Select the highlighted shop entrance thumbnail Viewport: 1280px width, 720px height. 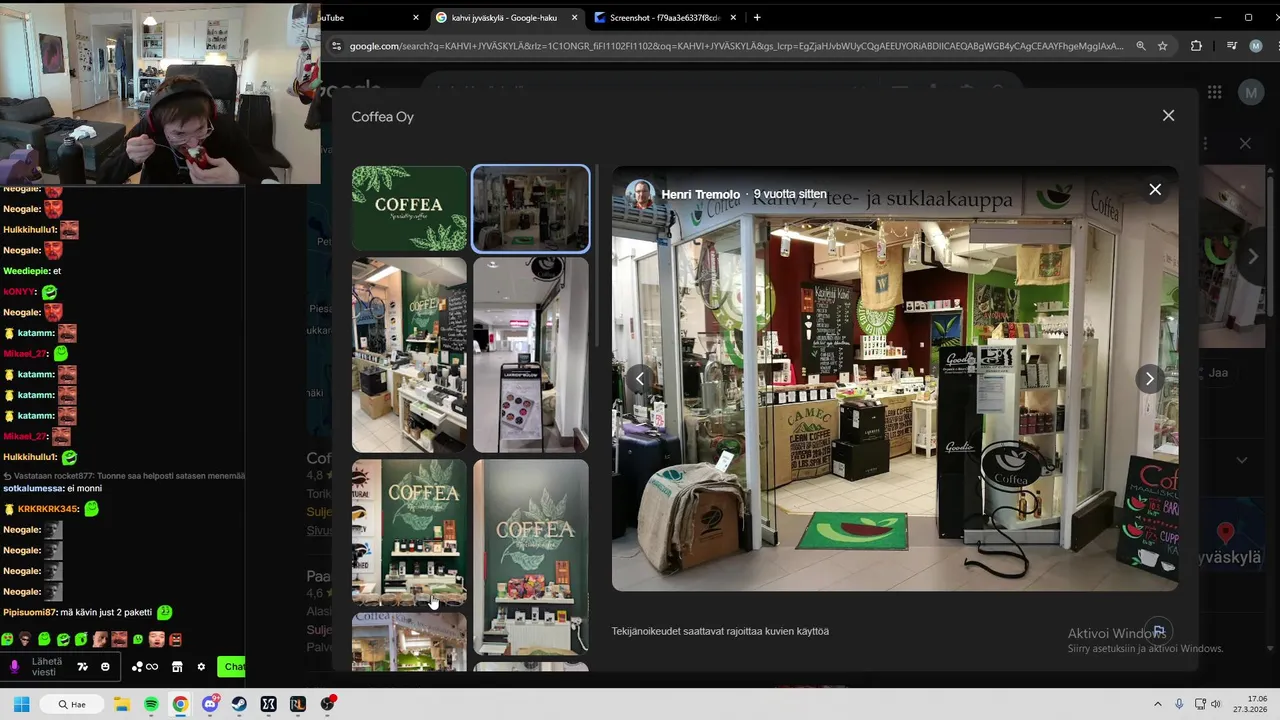tap(530, 208)
